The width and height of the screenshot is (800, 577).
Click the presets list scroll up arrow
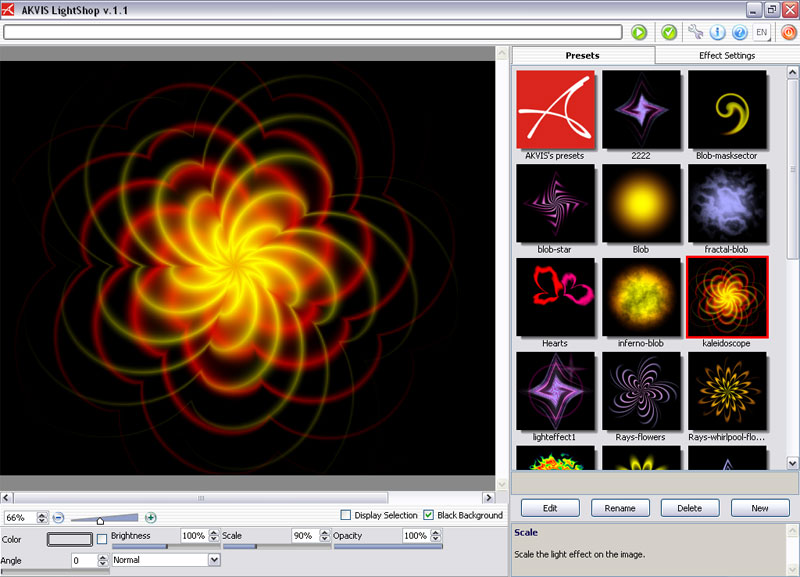792,72
